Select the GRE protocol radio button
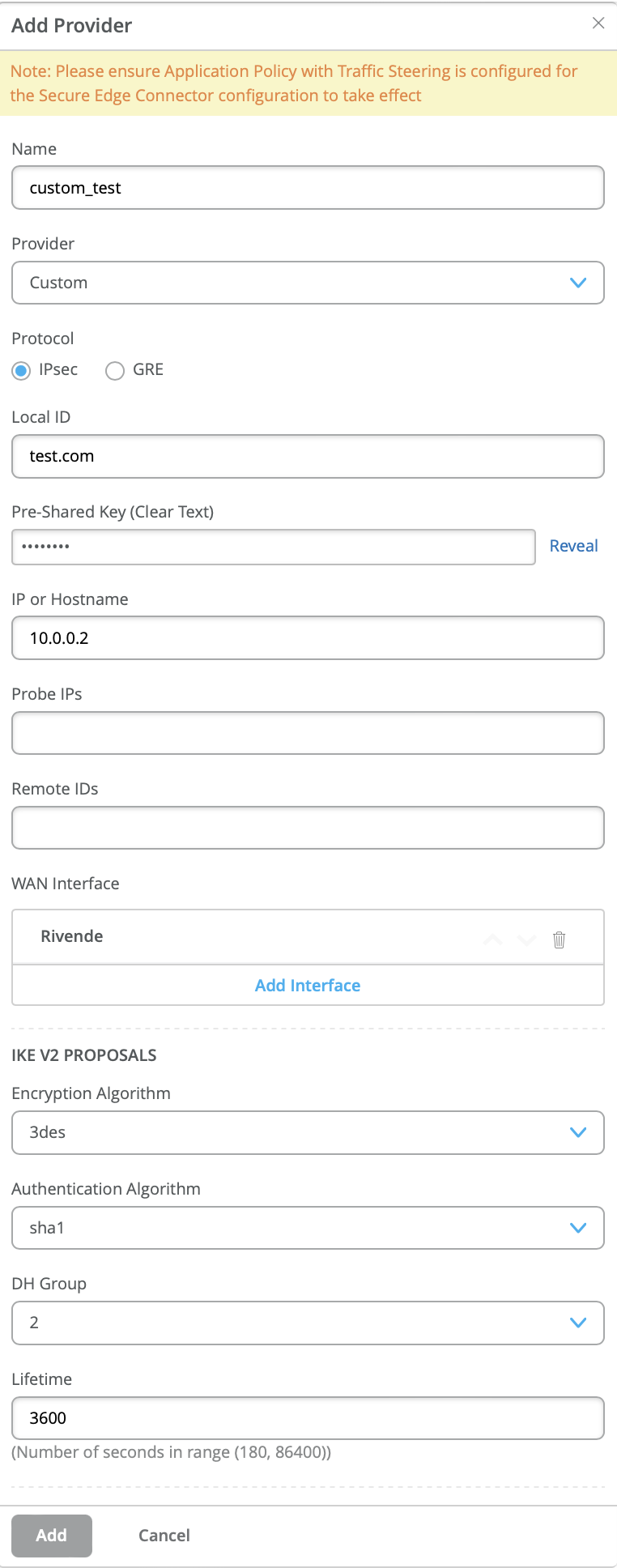 tap(115, 371)
